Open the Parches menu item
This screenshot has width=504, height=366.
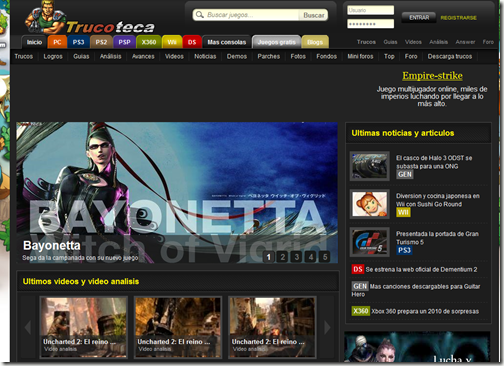(x=268, y=56)
